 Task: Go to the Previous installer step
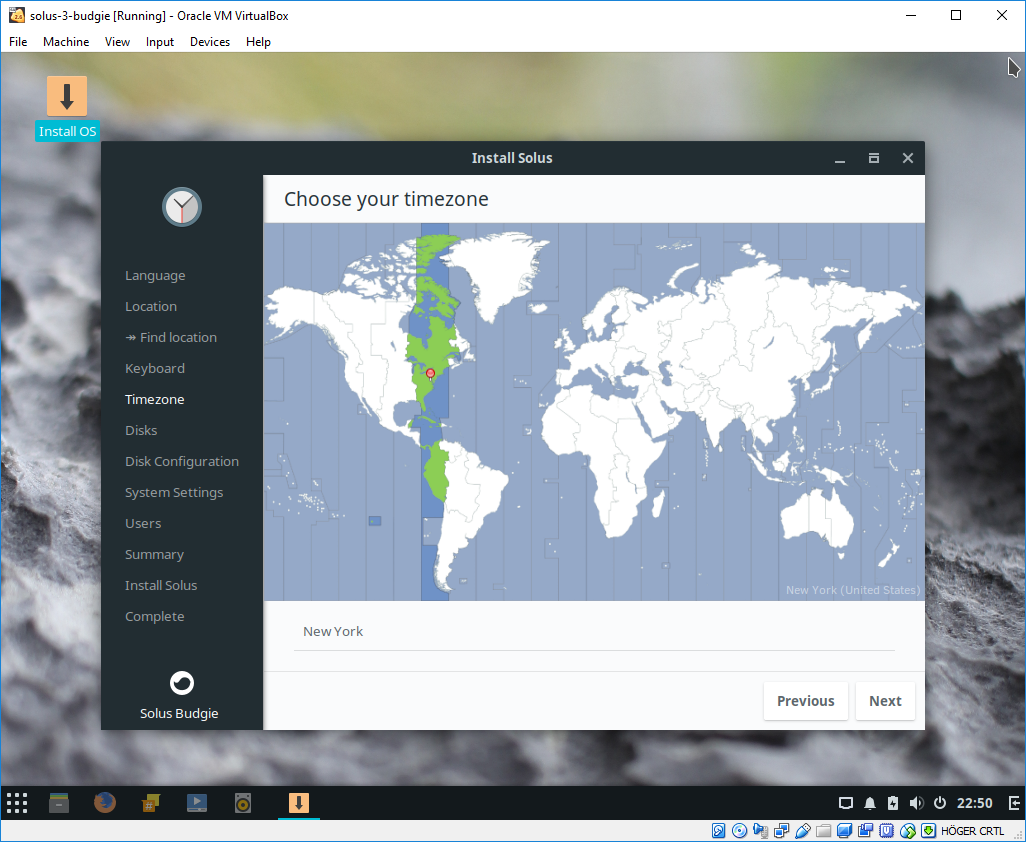(x=805, y=701)
